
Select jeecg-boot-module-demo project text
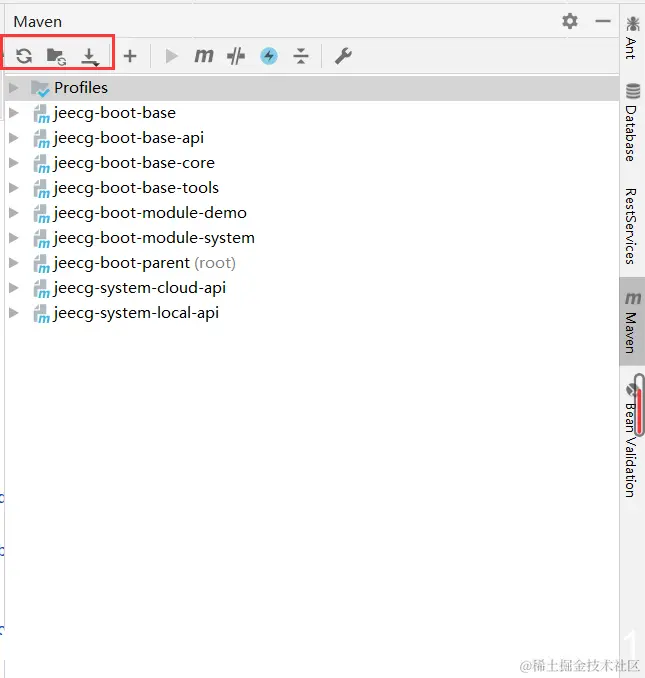click(x=150, y=213)
